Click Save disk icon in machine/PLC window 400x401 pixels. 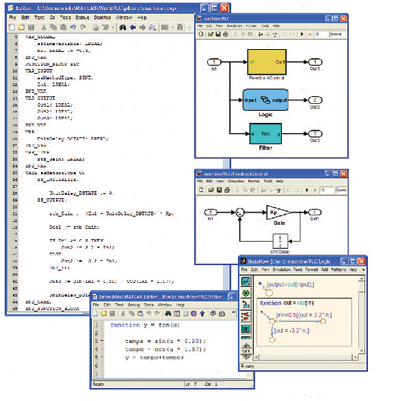(x=218, y=34)
